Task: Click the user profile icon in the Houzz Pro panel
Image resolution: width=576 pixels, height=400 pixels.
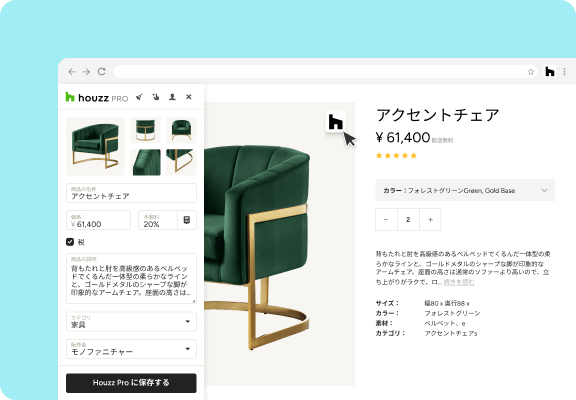Action: pos(172,97)
